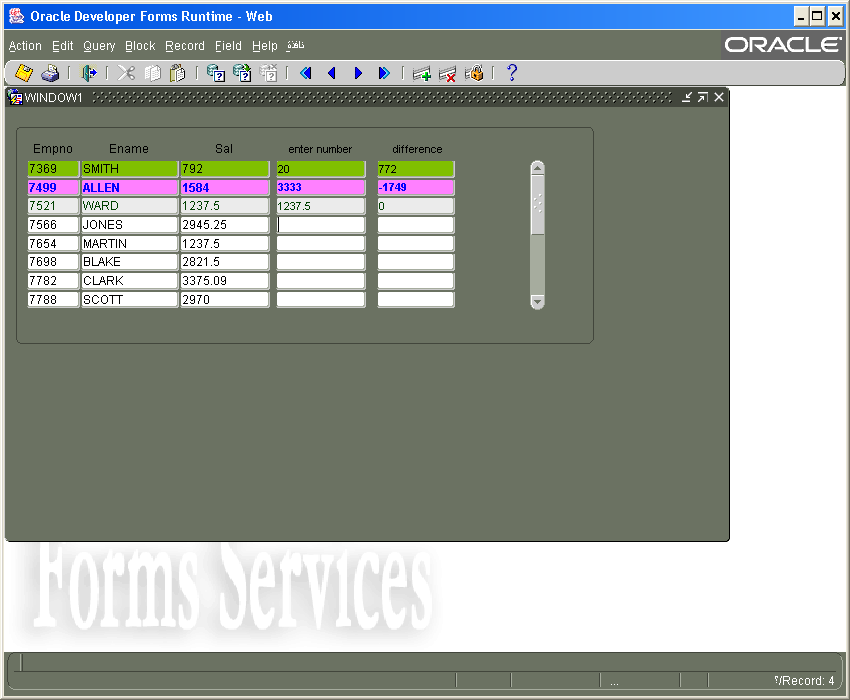
Task: Click the Enter Query toolbar icon
Action: tap(216, 73)
